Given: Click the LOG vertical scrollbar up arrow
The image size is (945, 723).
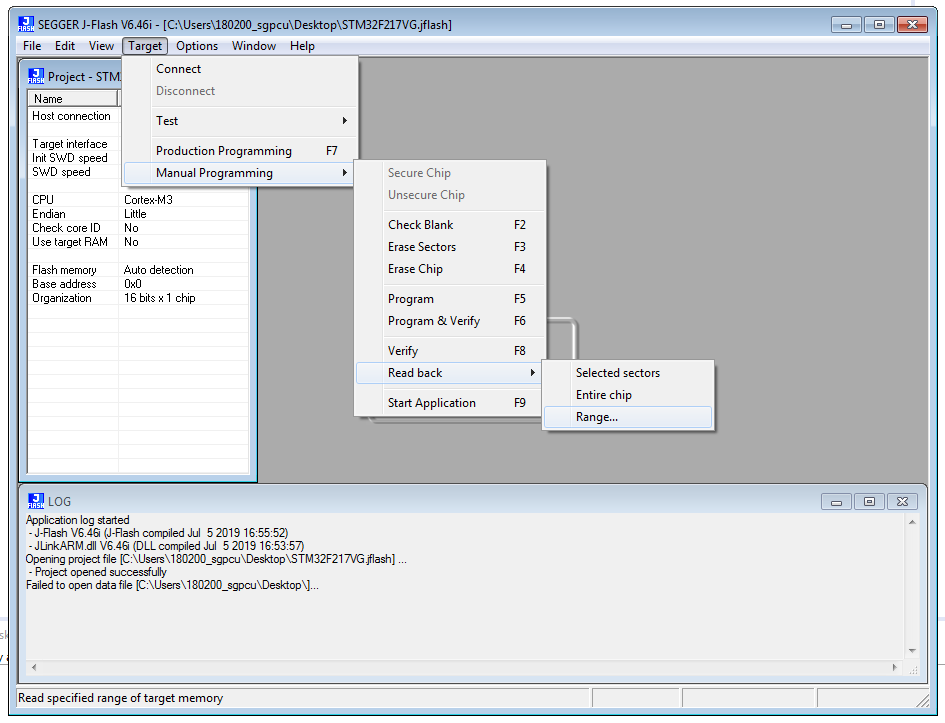Looking at the screenshot, I should (x=912, y=522).
